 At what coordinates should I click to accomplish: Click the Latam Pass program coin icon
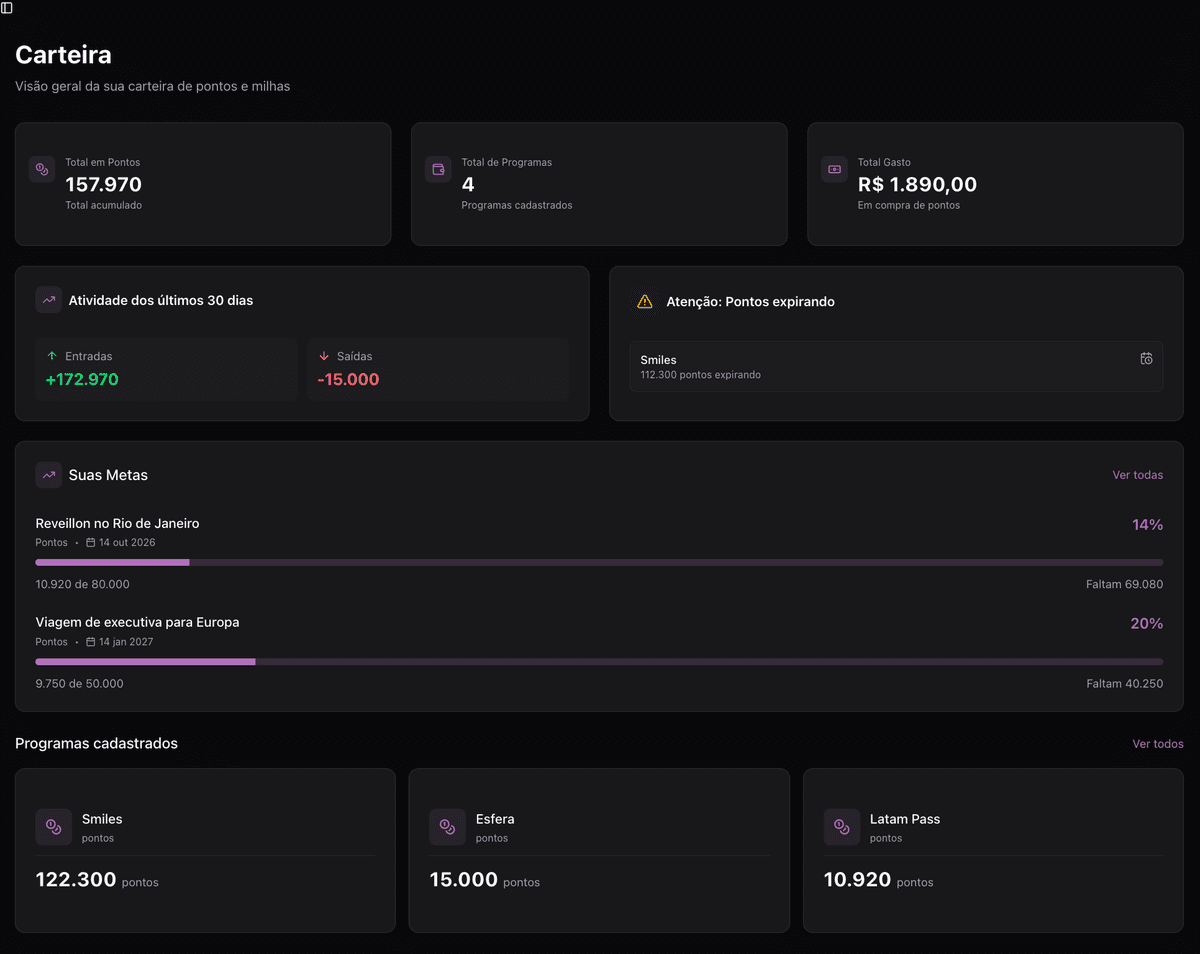[x=842, y=827]
